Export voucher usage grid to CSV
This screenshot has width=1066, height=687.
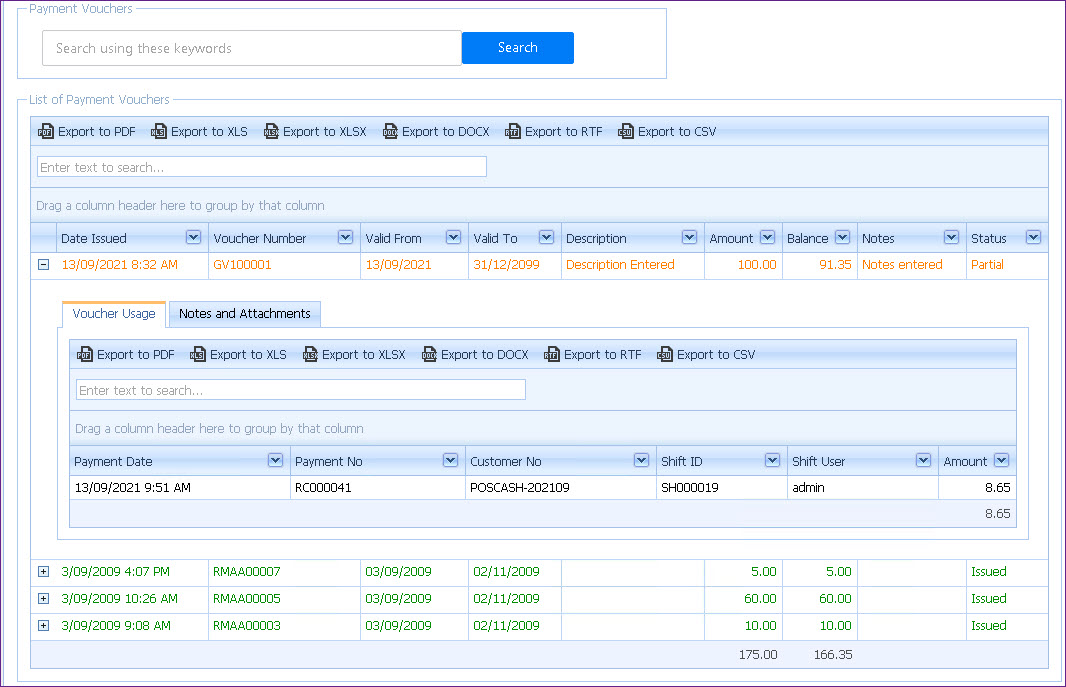[x=706, y=355]
